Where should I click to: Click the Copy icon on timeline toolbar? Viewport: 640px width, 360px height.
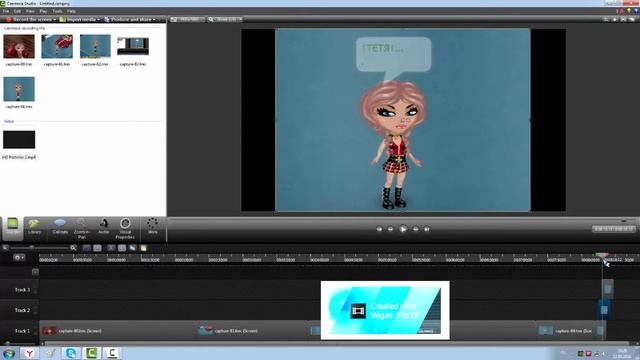click(133, 248)
